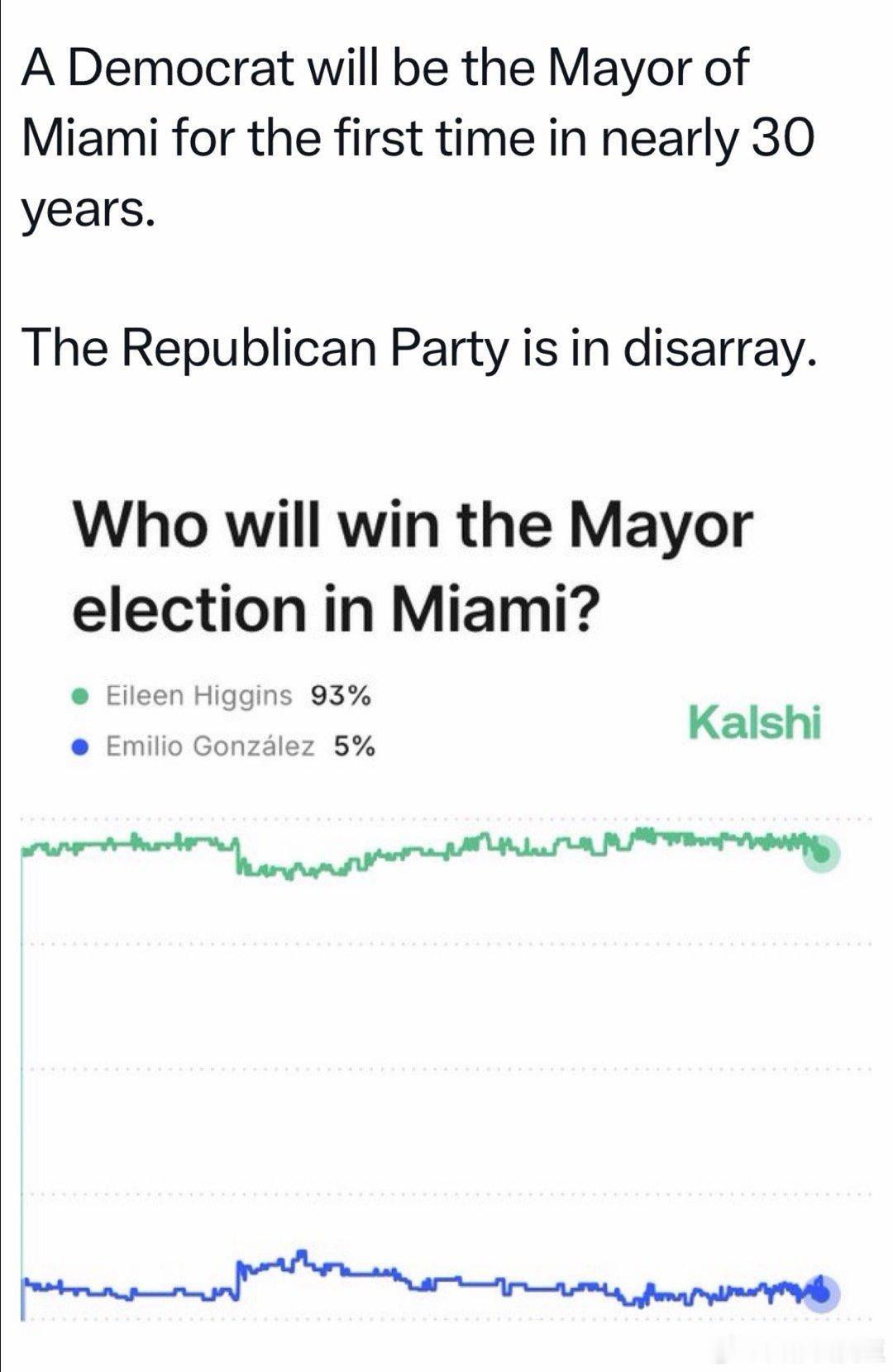Click the 93% probability value

pyautogui.click(x=341, y=696)
